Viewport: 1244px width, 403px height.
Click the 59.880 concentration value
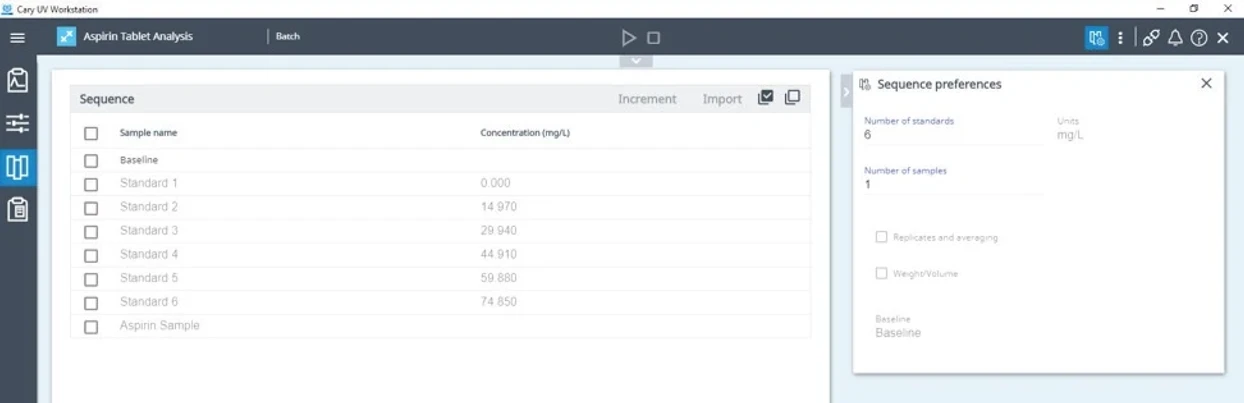pos(499,278)
